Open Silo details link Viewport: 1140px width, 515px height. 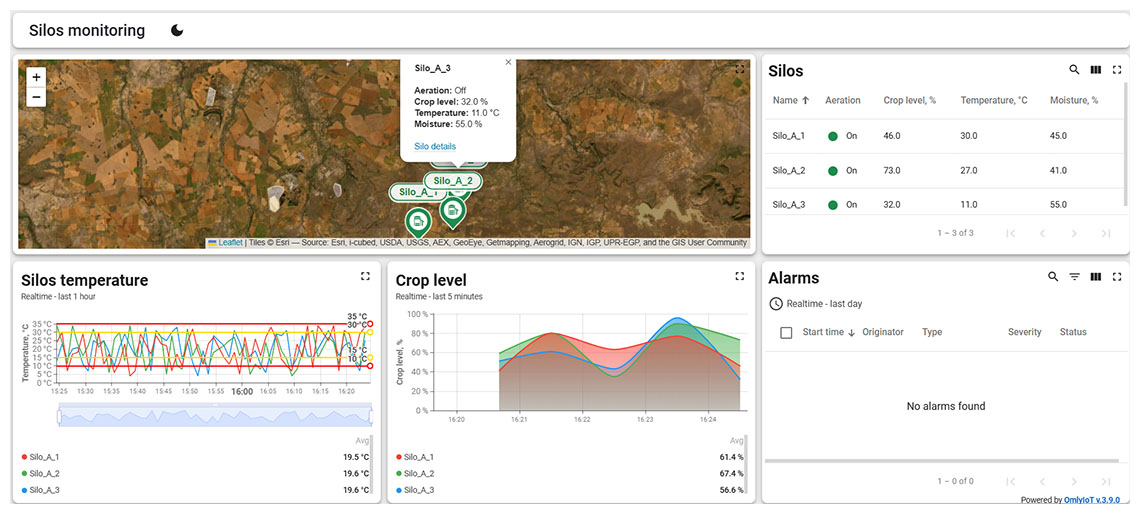point(435,146)
